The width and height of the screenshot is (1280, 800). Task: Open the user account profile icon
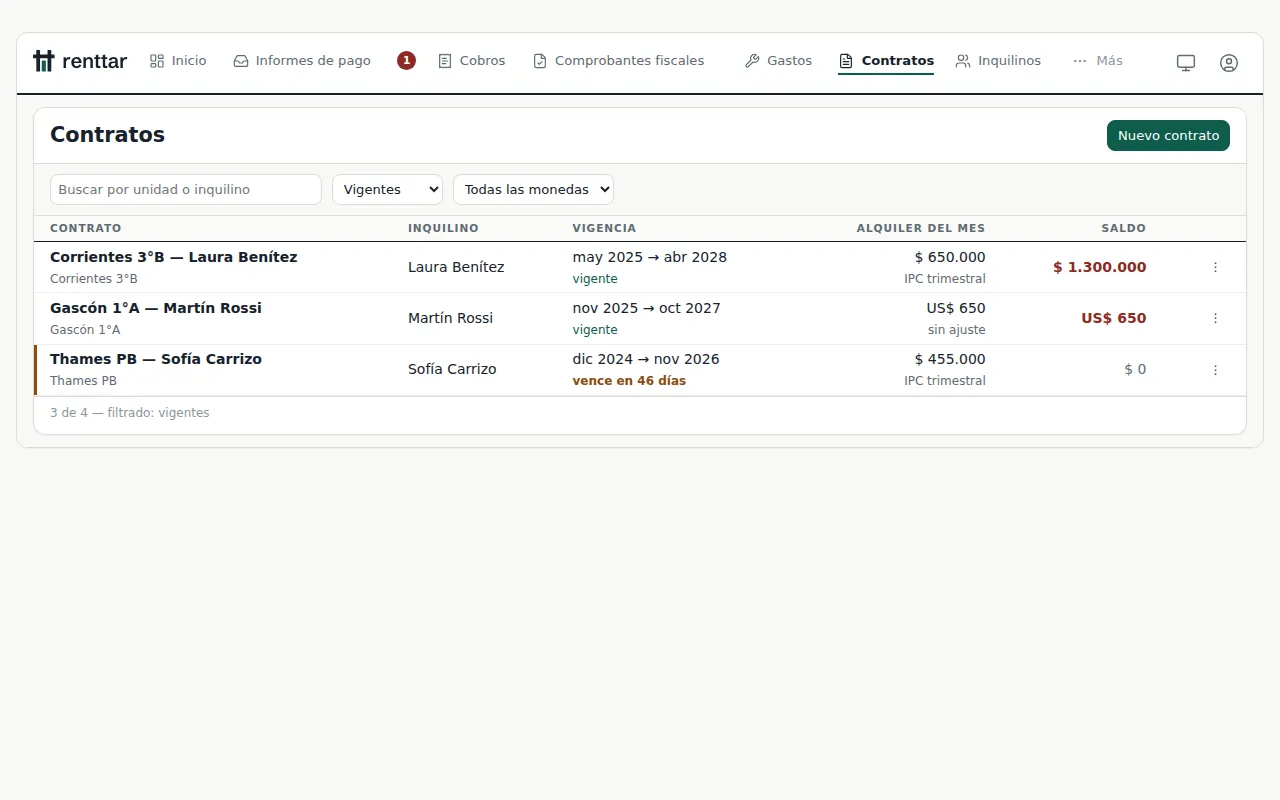1229,62
